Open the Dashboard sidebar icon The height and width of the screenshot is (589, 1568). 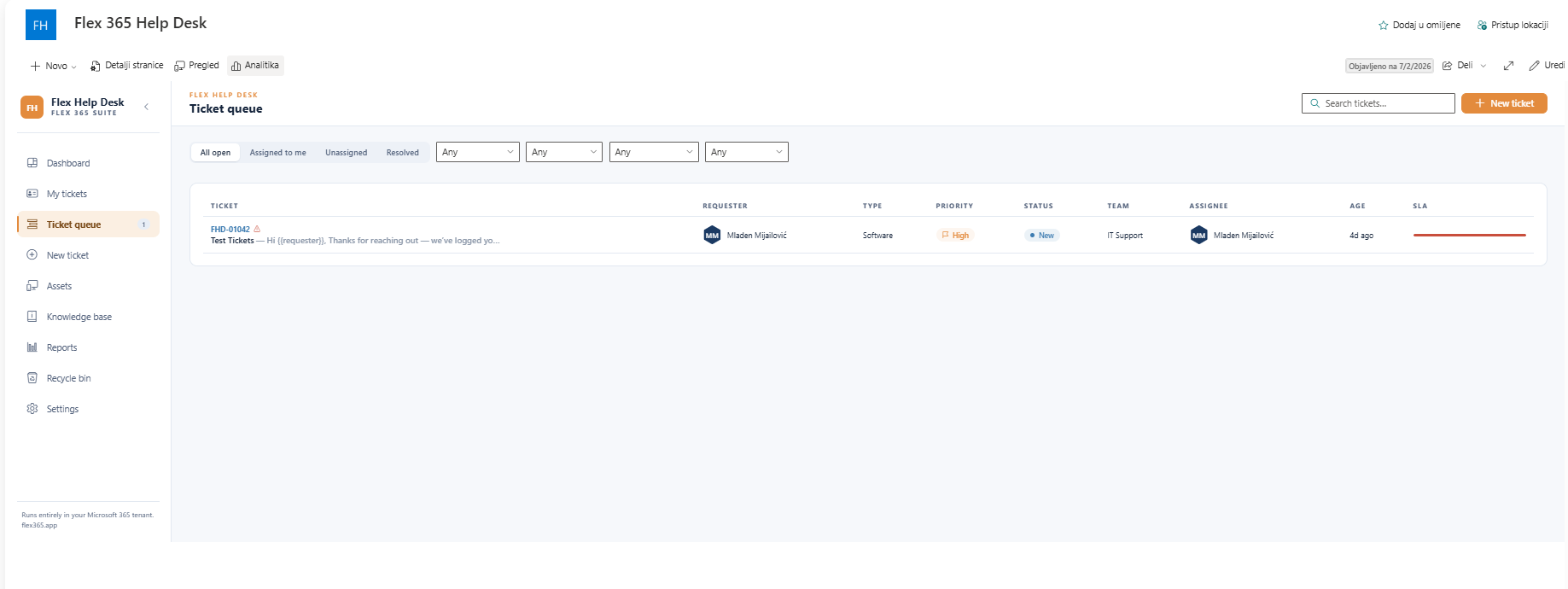(x=32, y=163)
